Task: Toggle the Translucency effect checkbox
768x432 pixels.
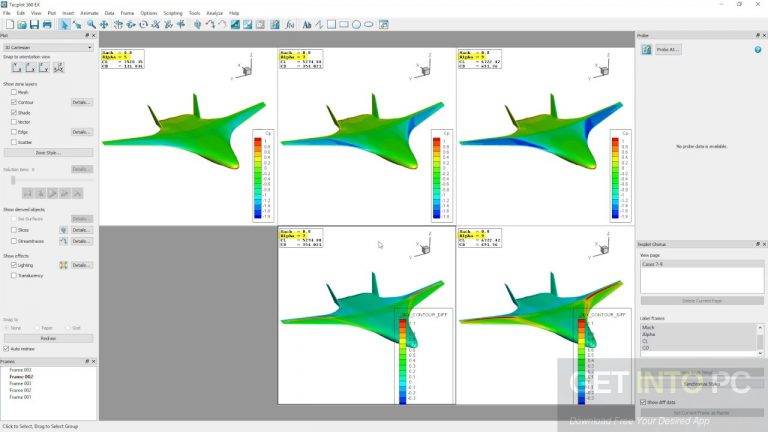Action: [x=14, y=276]
